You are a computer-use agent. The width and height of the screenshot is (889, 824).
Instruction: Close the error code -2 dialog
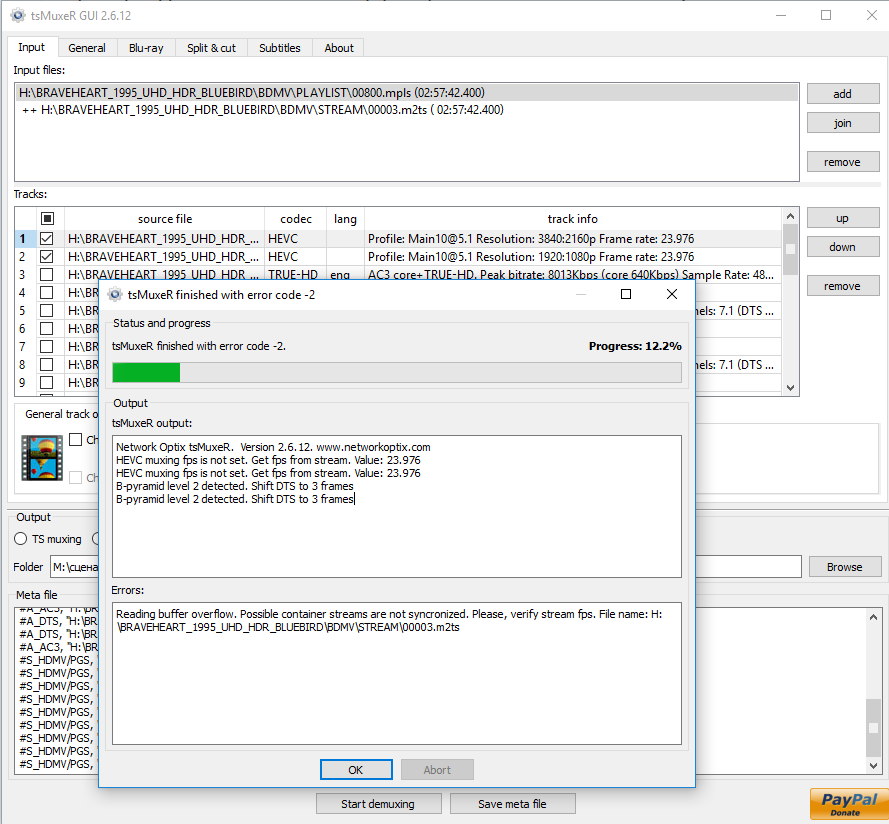point(672,294)
